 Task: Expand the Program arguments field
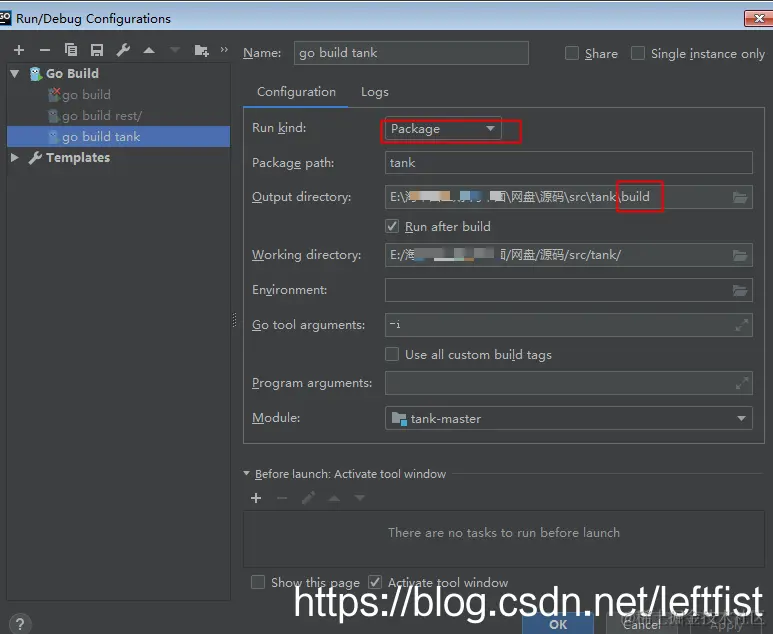click(x=741, y=383)
